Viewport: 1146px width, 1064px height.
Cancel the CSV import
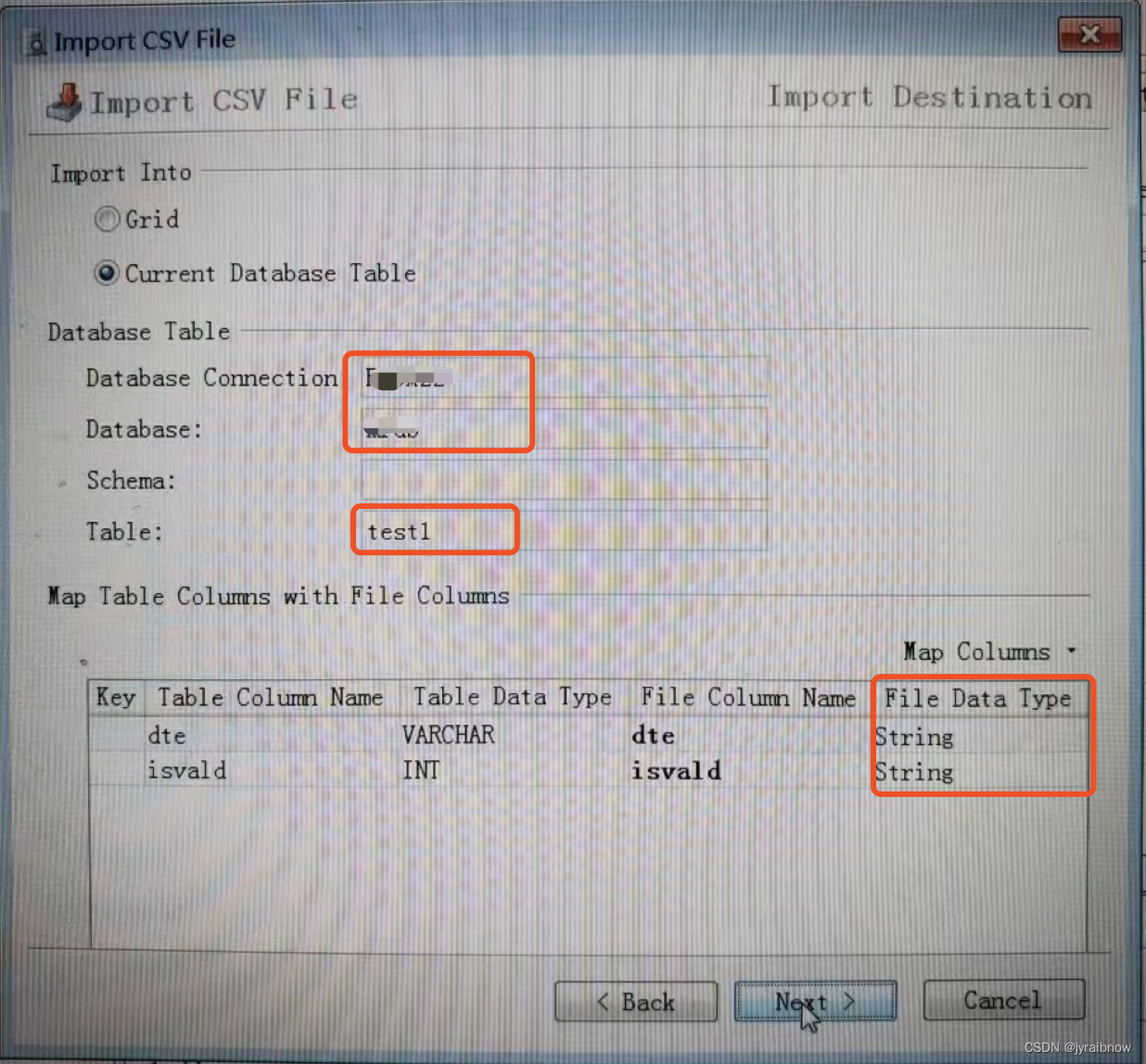tap(1004, 1001)
